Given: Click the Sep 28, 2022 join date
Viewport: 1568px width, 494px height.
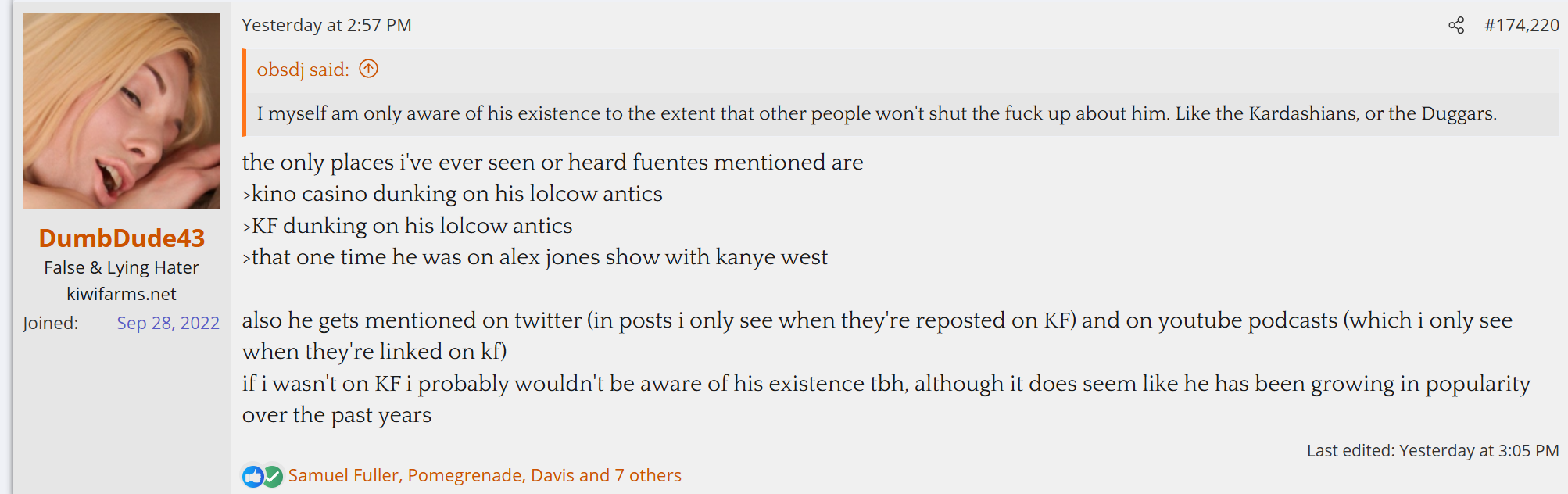Looking at the screenshot, I should tap(168, 323).
